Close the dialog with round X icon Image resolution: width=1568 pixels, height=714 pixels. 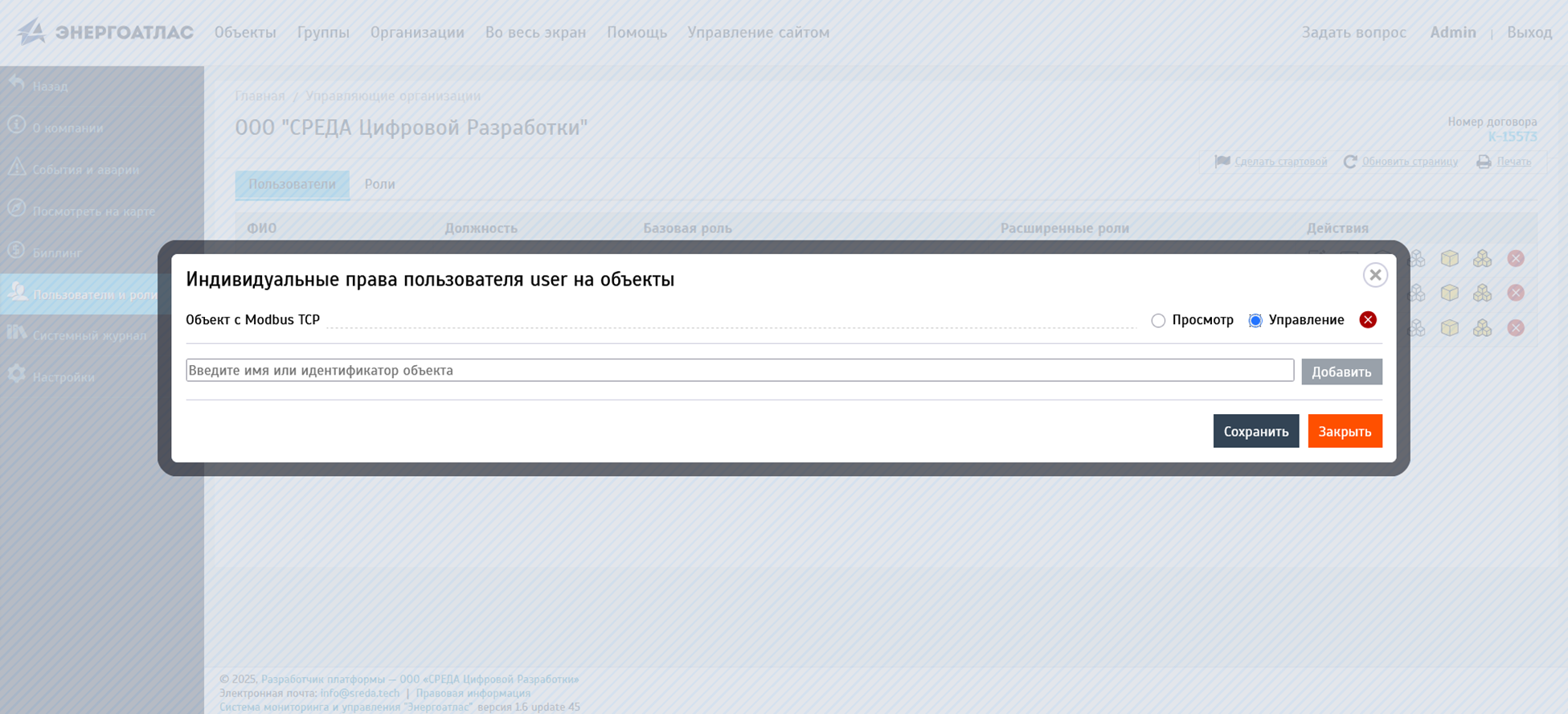click(x=1375, y=275)
